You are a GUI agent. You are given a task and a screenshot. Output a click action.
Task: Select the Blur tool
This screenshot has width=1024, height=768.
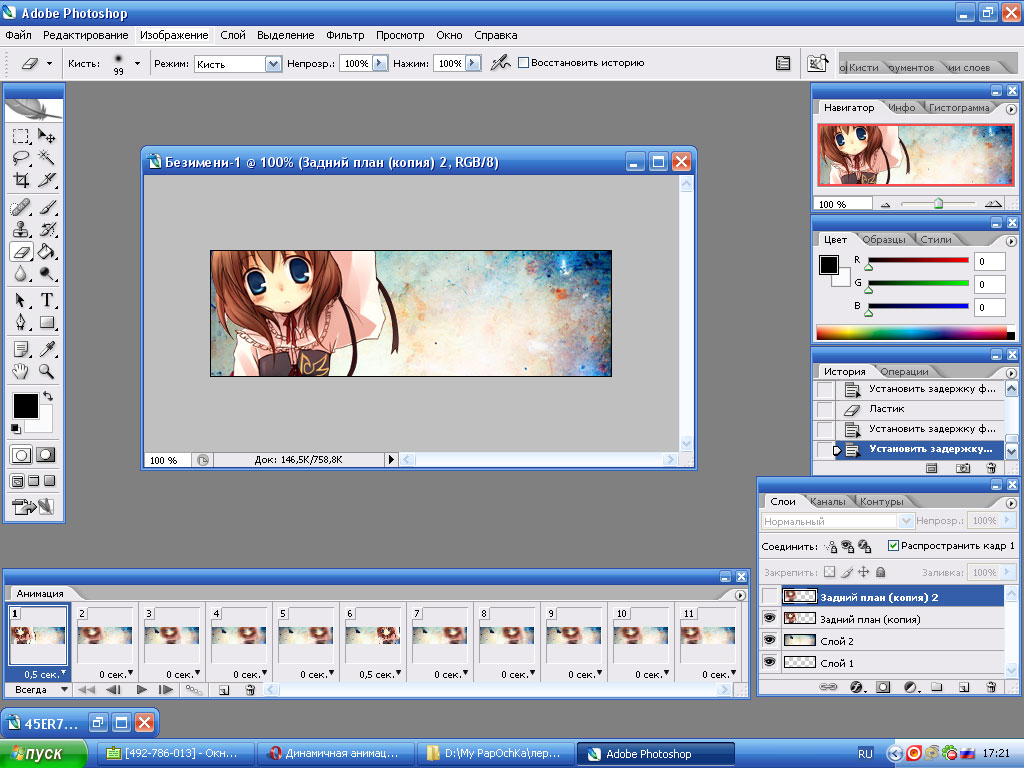(x=21, y=274)
